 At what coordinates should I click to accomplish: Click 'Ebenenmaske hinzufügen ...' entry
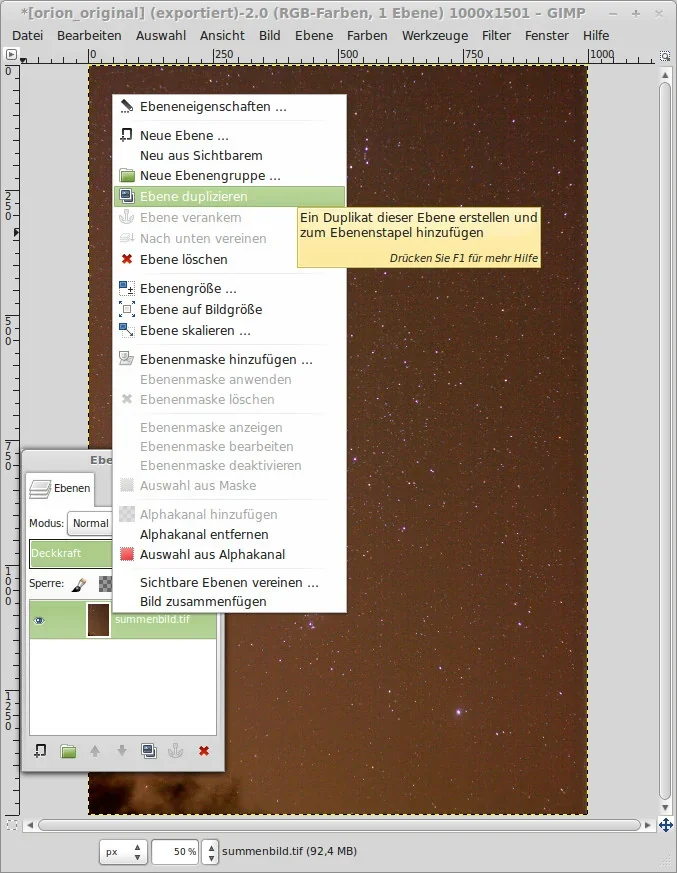coord(226,359)
